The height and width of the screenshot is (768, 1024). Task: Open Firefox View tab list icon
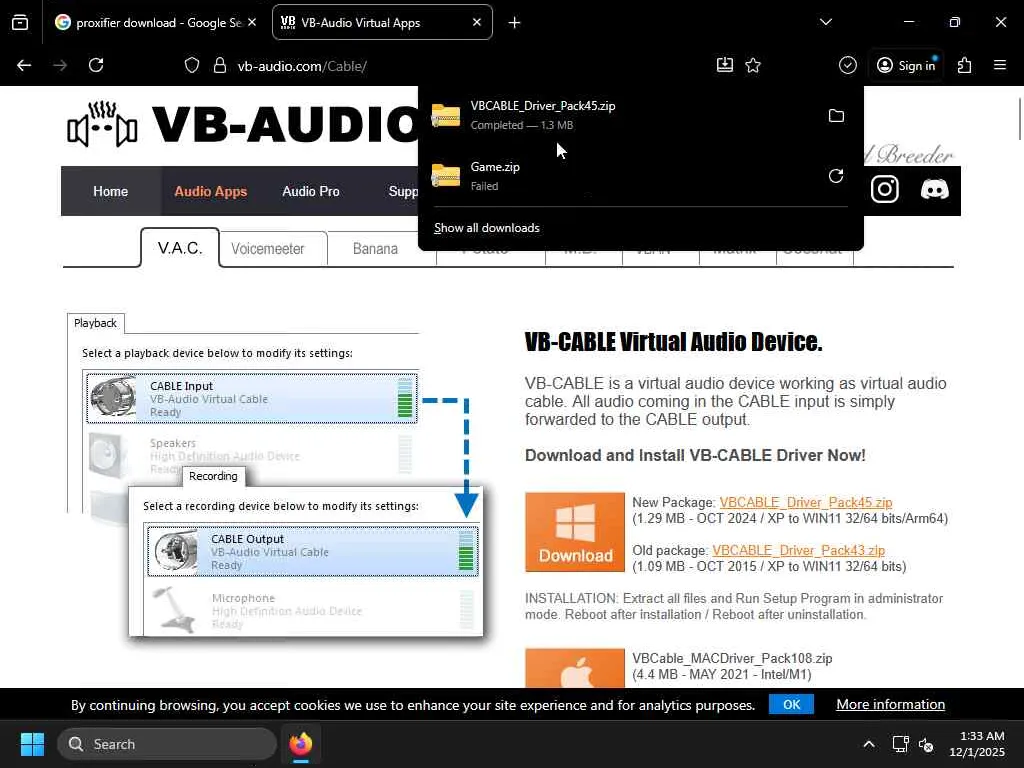click(x=20, y=23)
